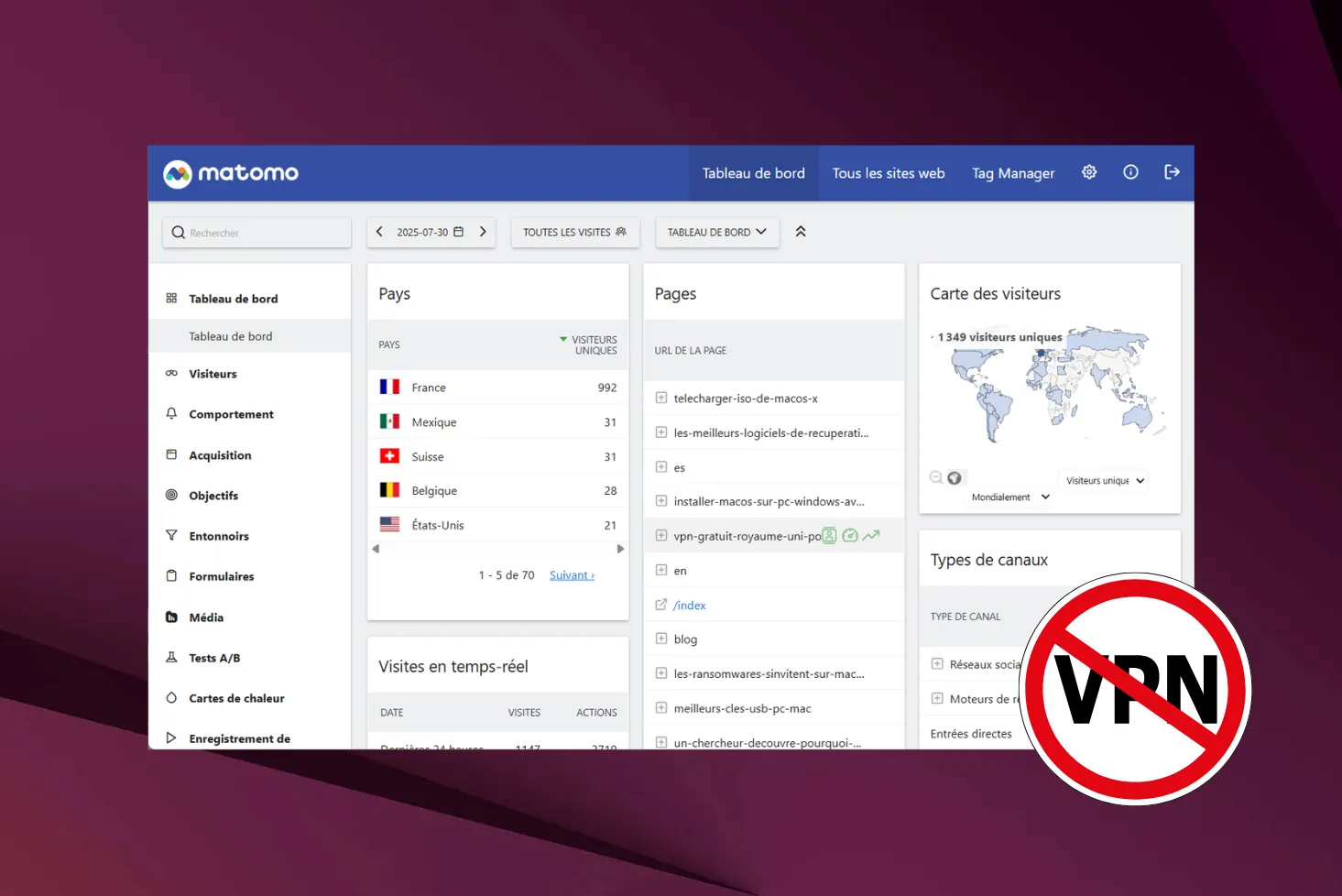This screenshot has width=1342, height=896.
Task: Sort by VISITEURS UNIQUES column
Action: tap(589, 344)
